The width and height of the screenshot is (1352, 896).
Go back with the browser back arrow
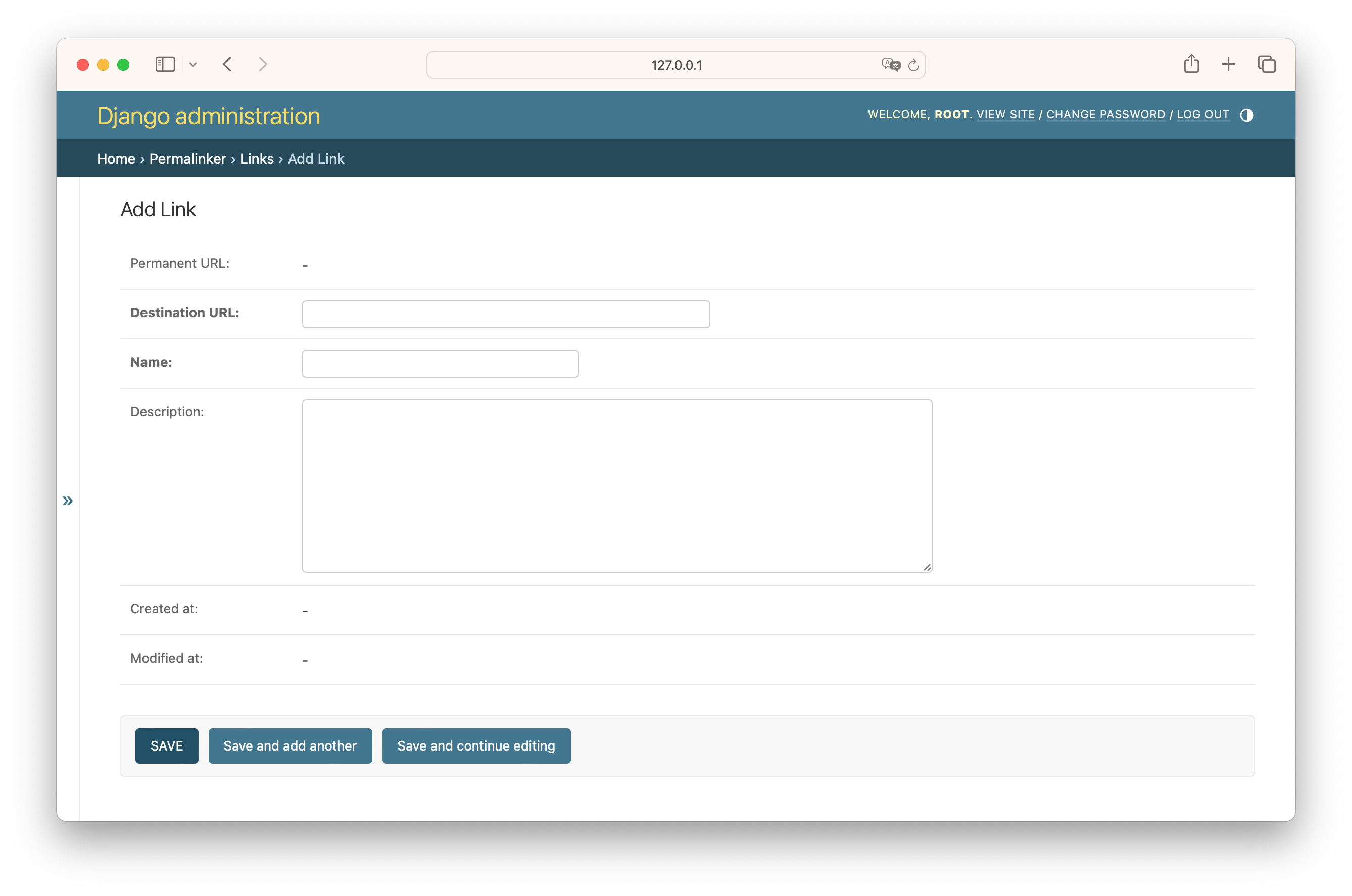tap(227, 64)
